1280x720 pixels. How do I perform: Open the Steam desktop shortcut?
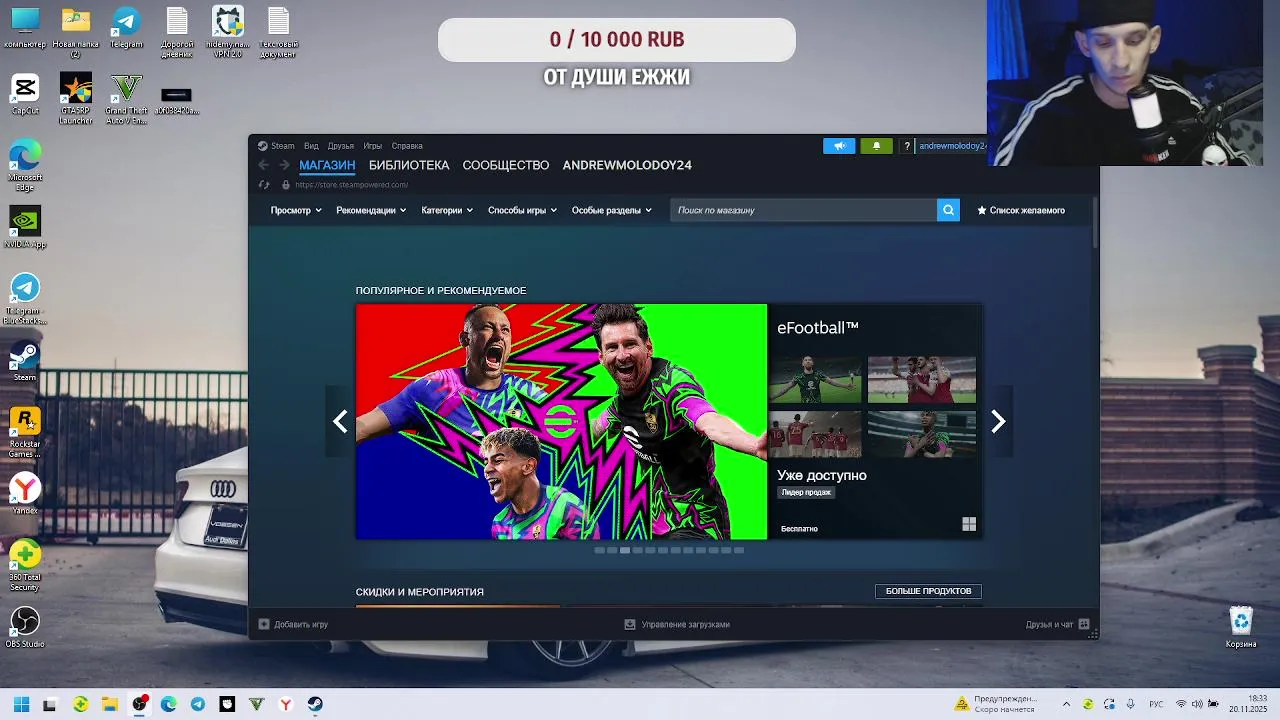coord(25,362)
